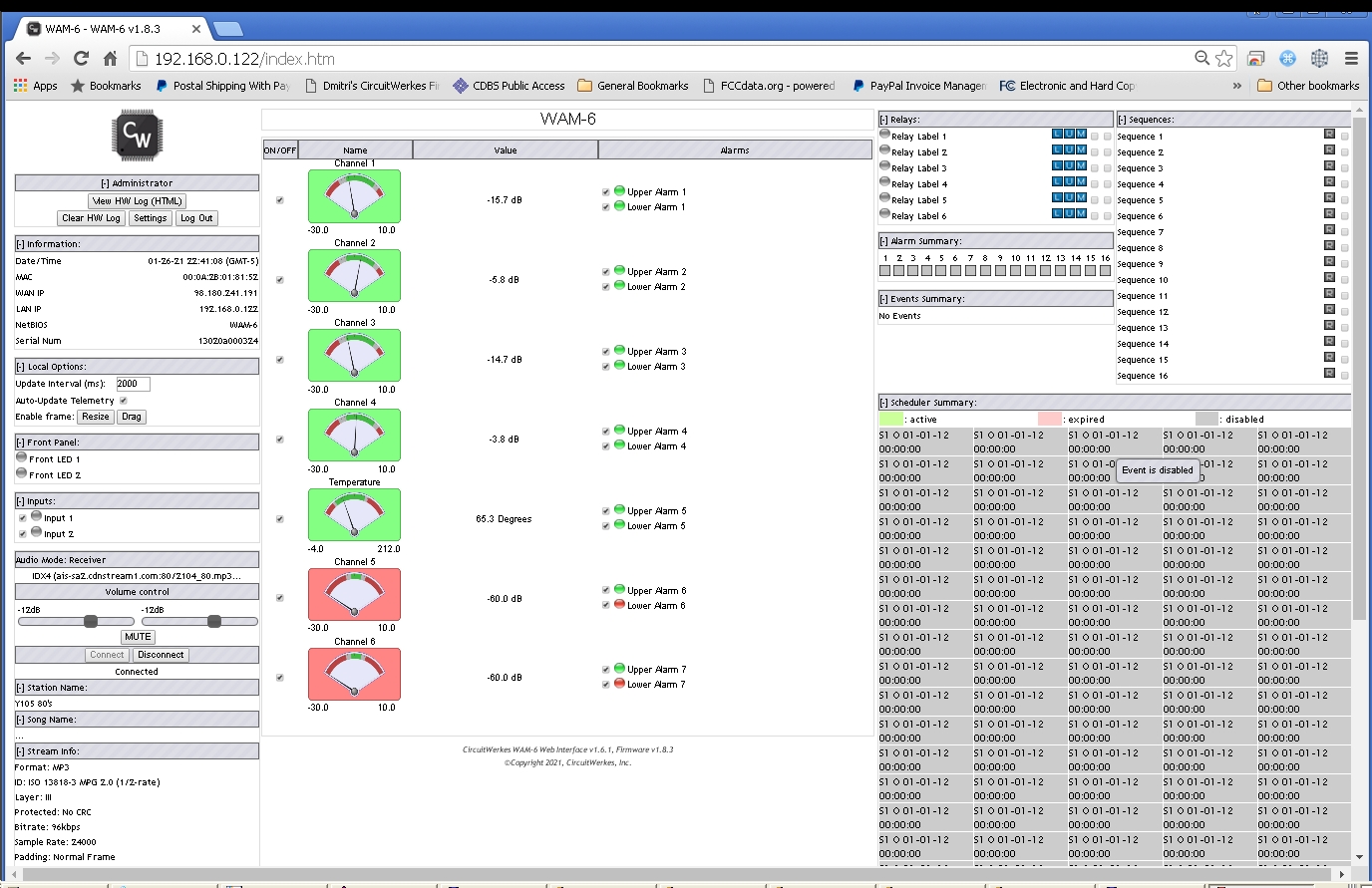Click the CircuitWerkes CW chip logo

137,136
